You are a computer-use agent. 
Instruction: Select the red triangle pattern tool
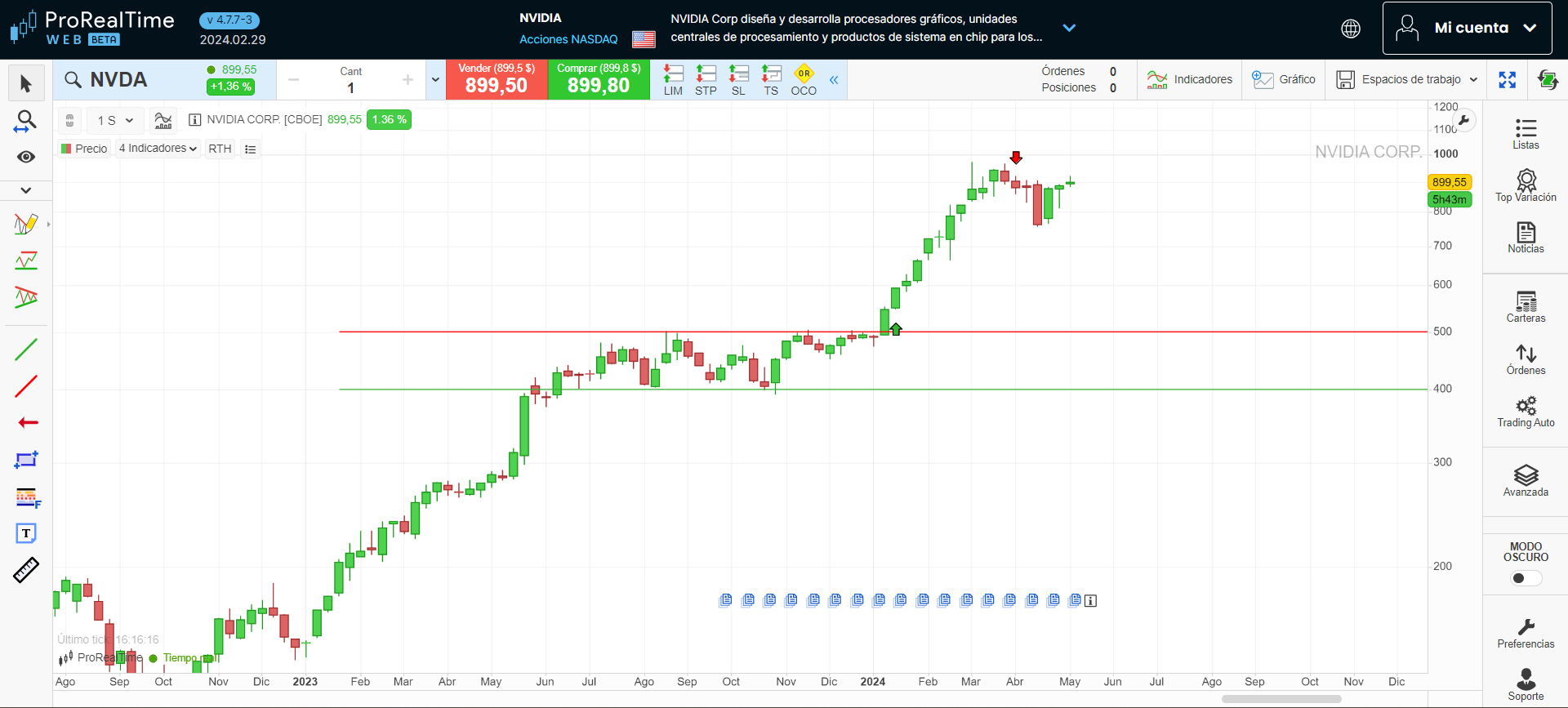pyautogui.click(x=26, y=297)
